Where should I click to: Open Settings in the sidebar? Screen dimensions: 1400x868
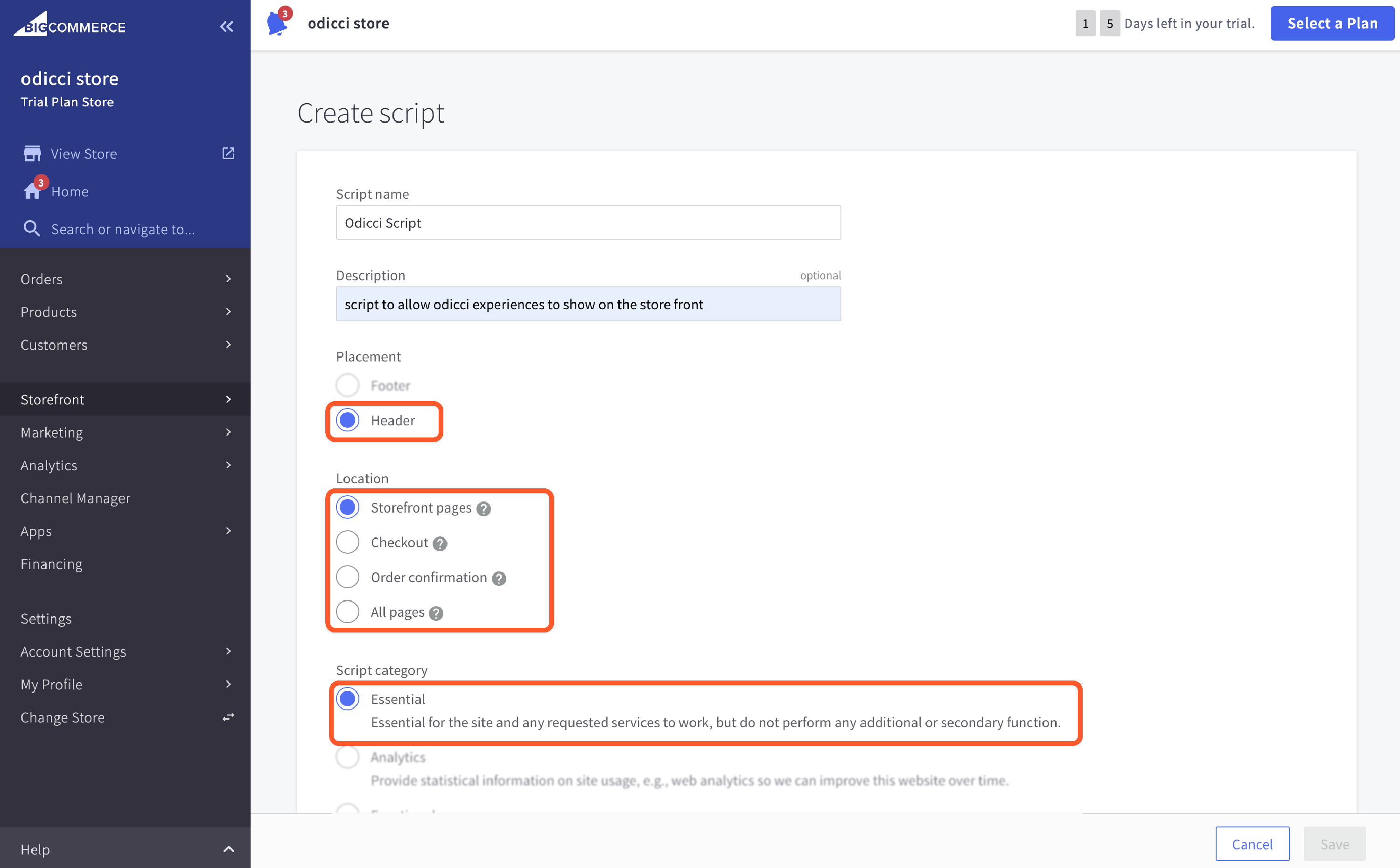(x=46, y=619)
